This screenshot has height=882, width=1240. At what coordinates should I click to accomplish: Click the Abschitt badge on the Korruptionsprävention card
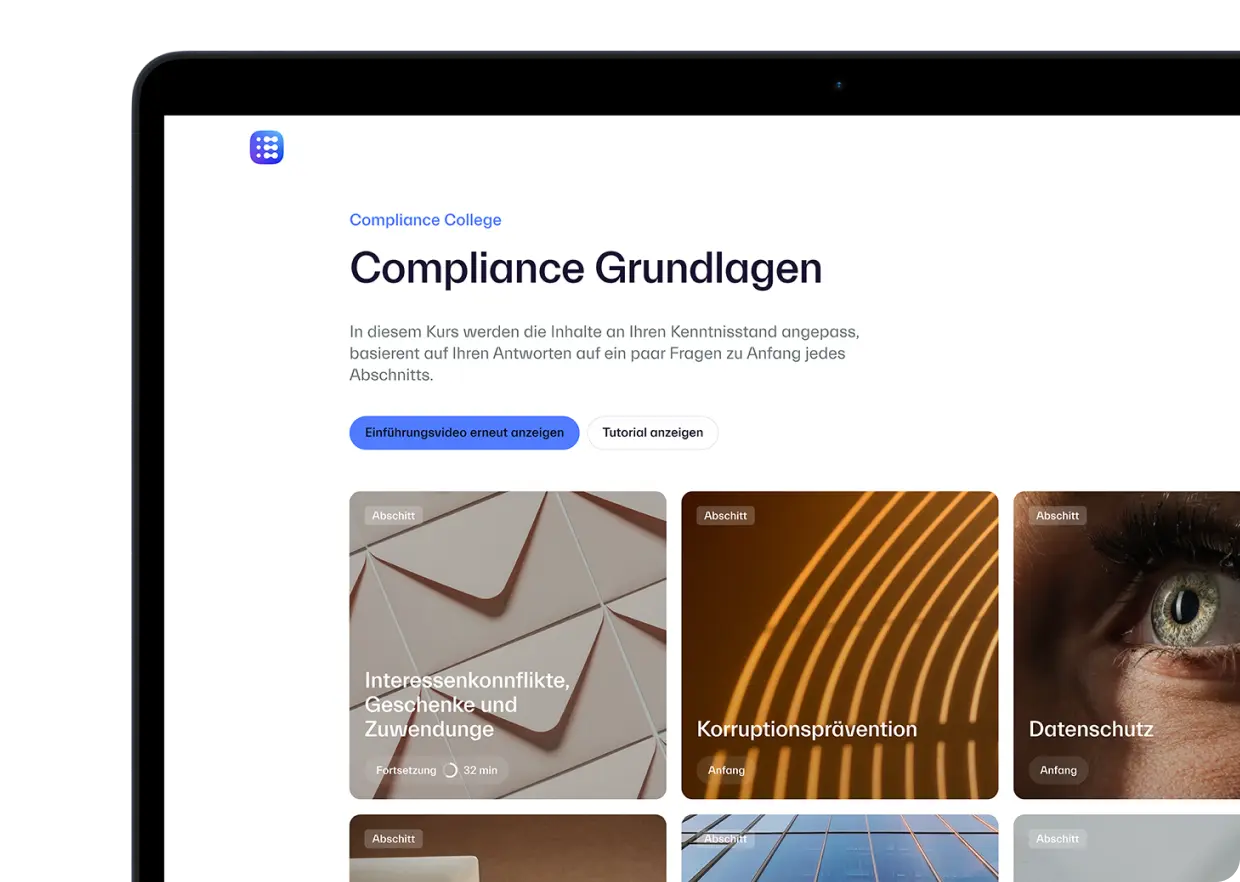pos(725,515)
